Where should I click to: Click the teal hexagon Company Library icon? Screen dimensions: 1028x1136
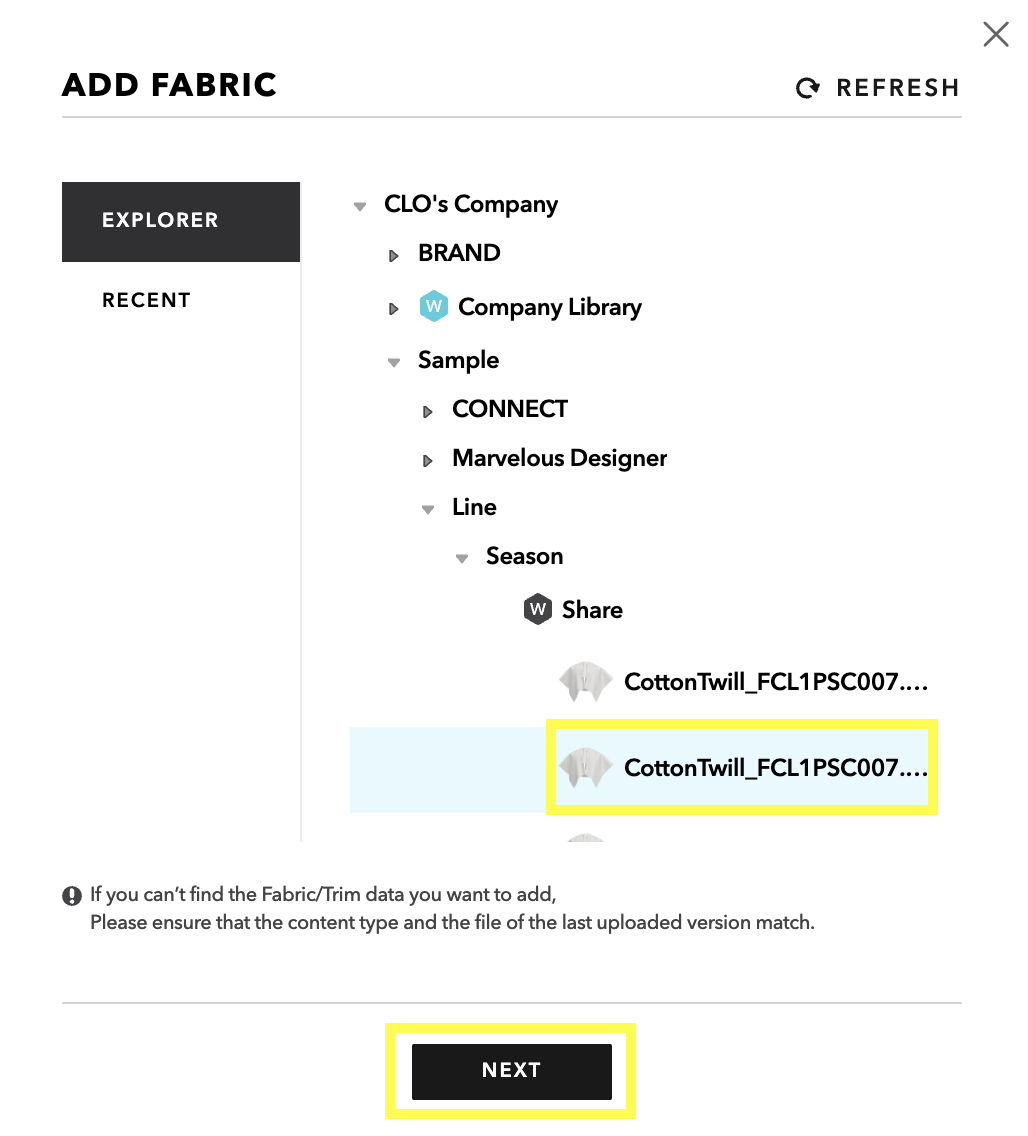coord(433,306)
